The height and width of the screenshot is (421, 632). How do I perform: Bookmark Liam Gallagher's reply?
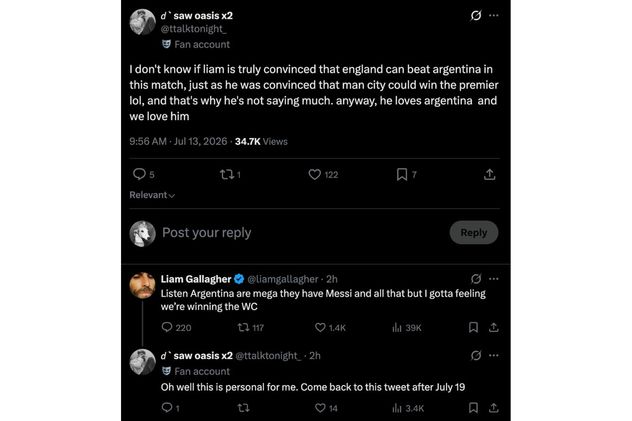474,327
